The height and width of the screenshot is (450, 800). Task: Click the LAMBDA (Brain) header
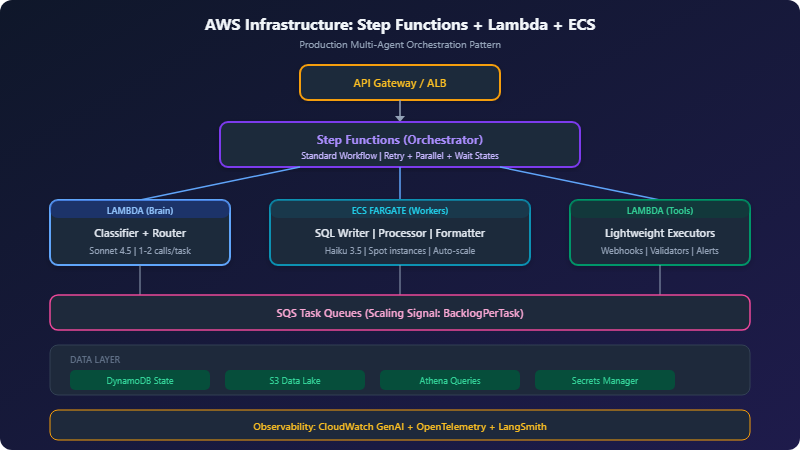click(140, 210)
